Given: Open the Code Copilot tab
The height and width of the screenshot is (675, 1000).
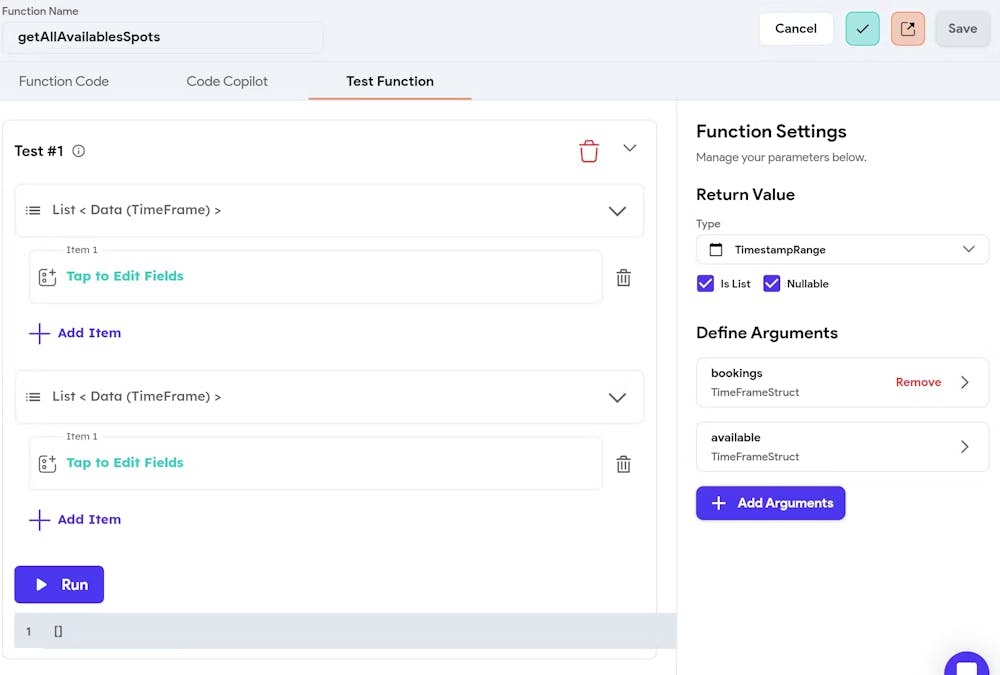Looking at the screenshot, I should coord(226,81).
